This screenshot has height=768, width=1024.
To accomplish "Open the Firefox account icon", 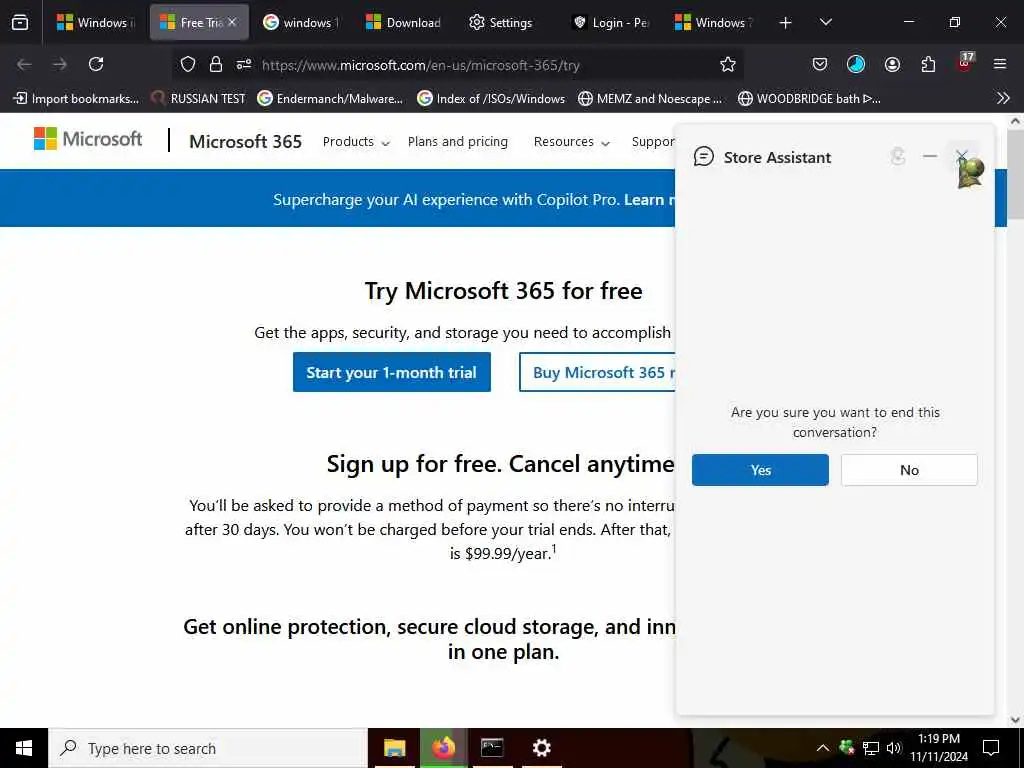I will 892,64.
